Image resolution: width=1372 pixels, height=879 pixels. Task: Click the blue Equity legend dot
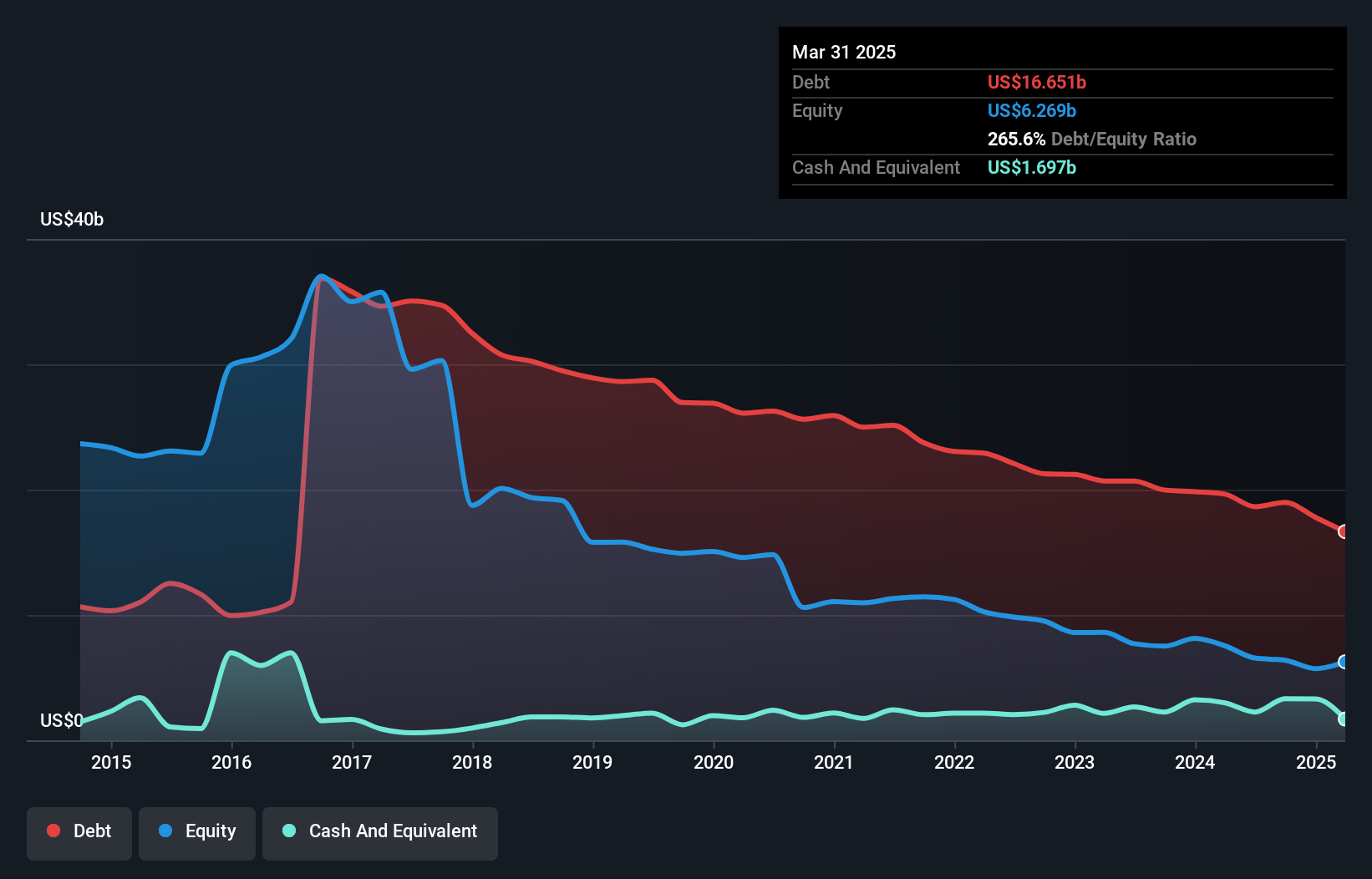[165, 831]
